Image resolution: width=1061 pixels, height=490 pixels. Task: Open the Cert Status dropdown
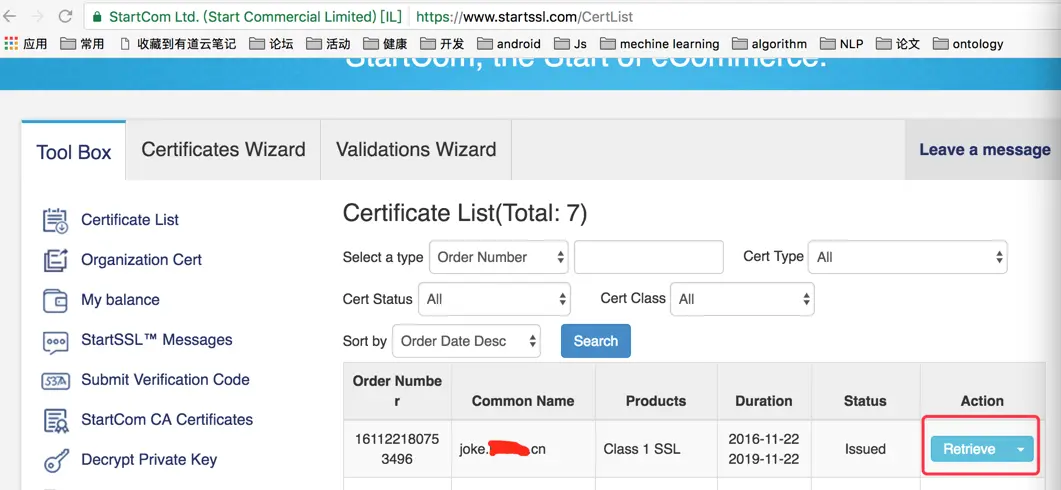pyautogui.click(x=495, y=299)
